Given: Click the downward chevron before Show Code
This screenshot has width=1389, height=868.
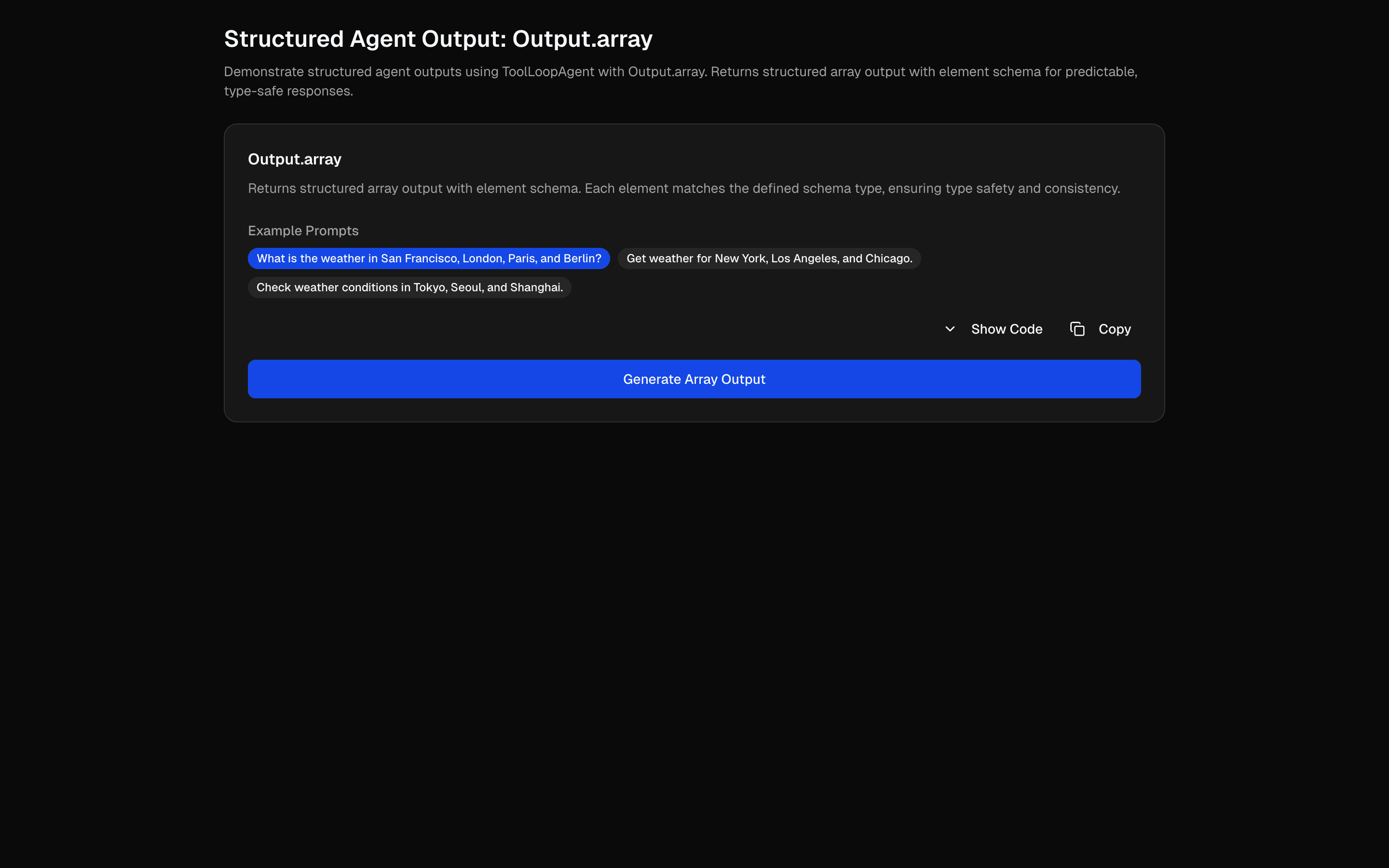Looking at the screenshot, I should click(949, 329).
